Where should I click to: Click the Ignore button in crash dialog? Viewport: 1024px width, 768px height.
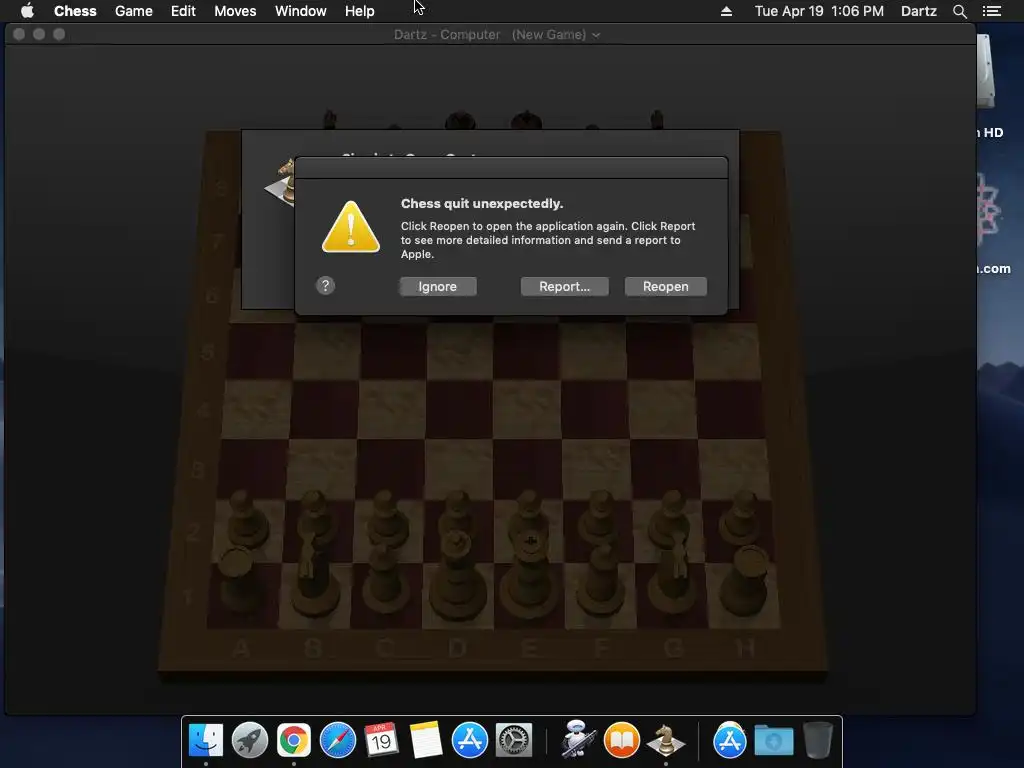[x=438, y=287]
